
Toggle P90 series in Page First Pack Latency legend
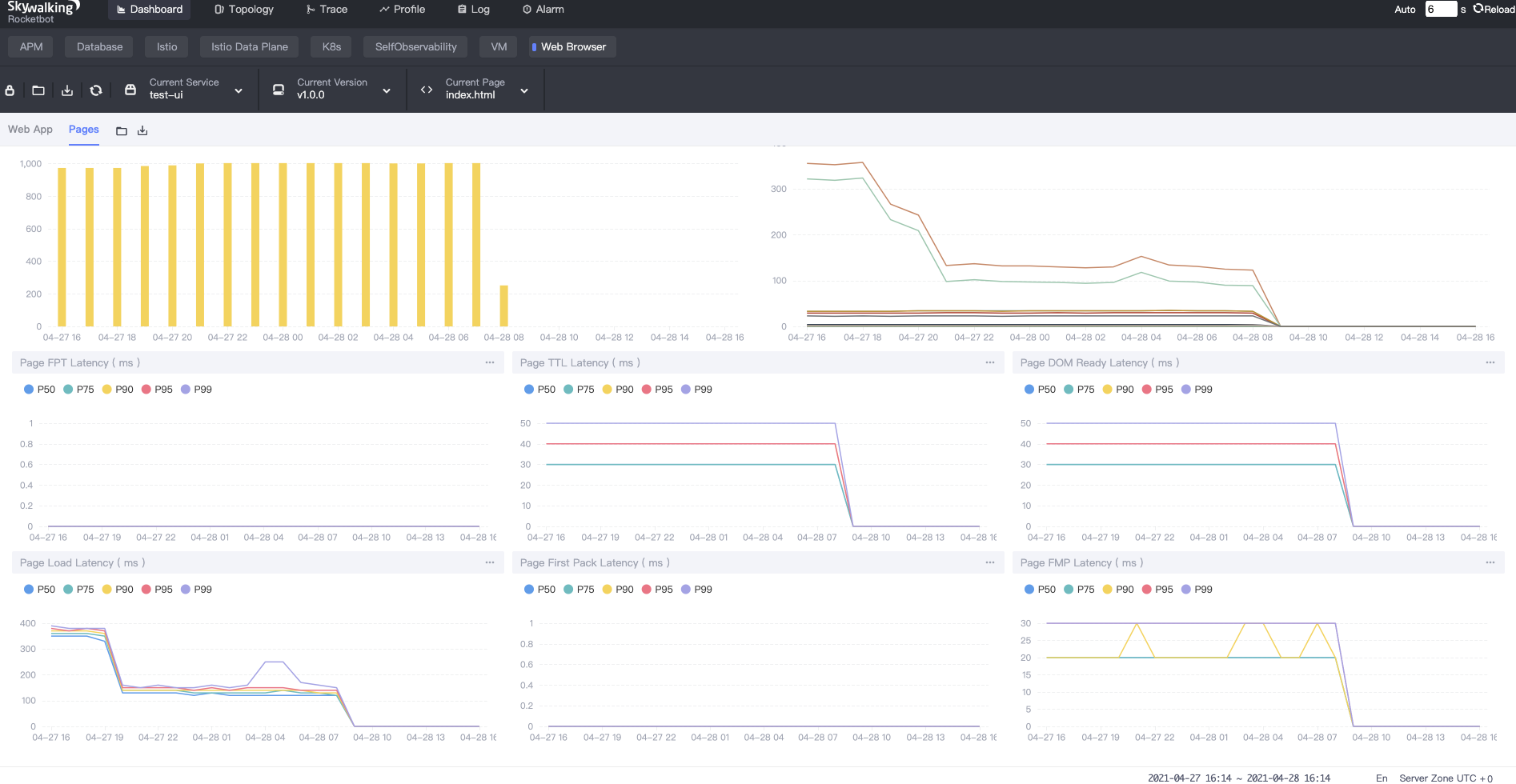point(618,590)
